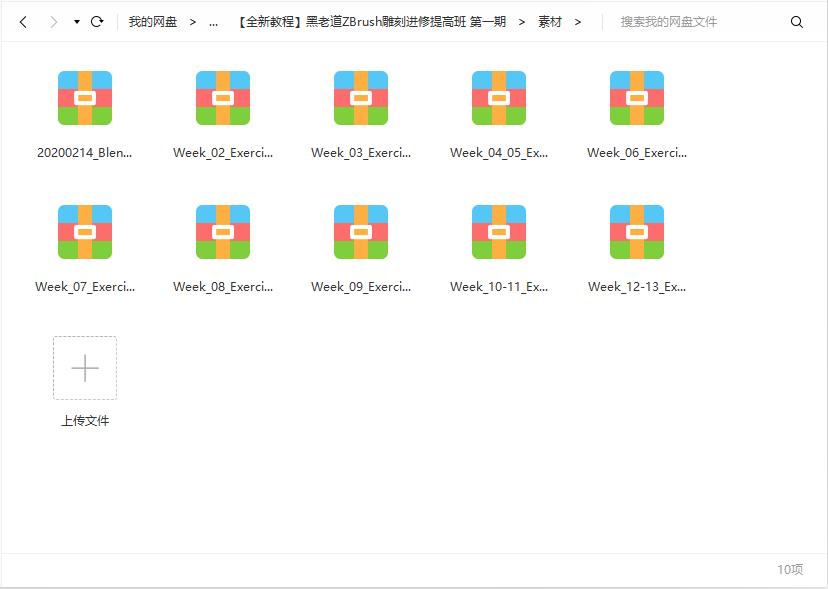Click the forward navigation arrow
828x589 pixels.
coord(53,22)
